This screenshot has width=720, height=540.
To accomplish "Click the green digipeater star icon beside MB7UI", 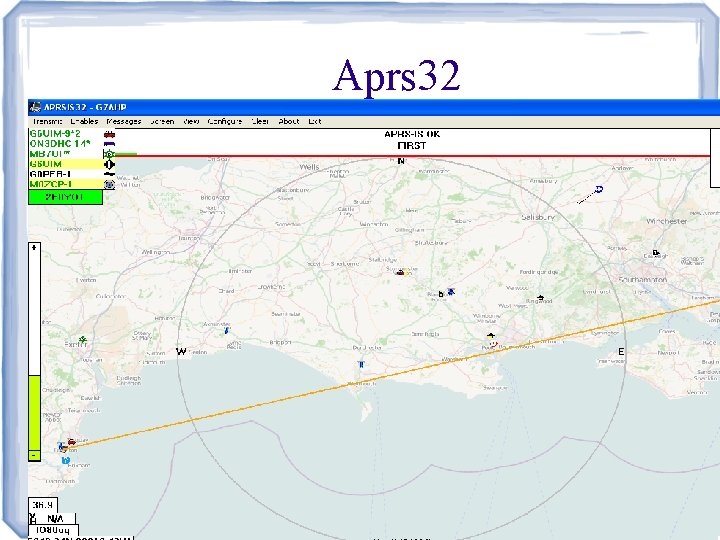I will (109, 154).
